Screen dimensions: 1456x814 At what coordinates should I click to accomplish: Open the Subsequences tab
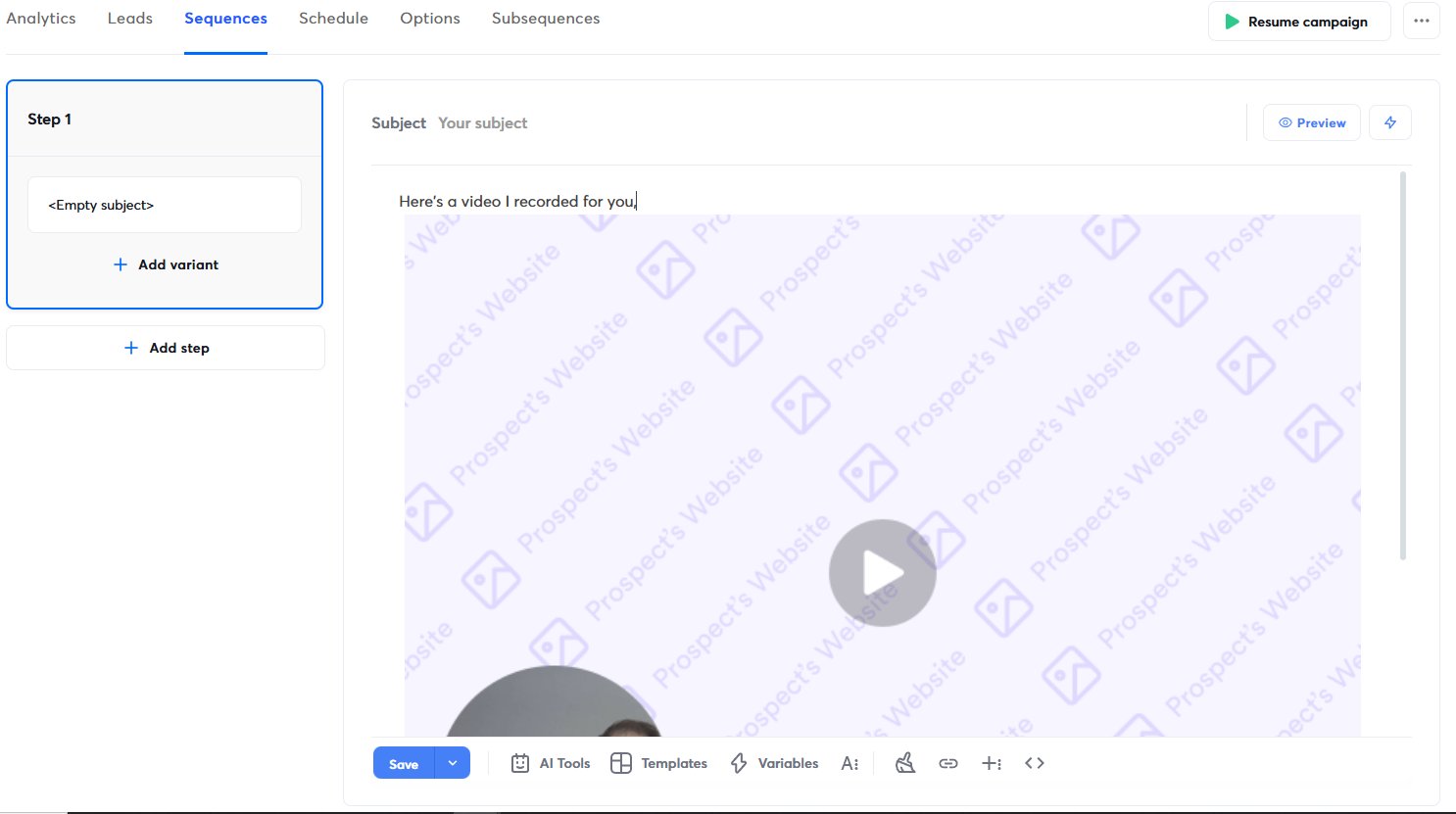(x=546, y=19)
